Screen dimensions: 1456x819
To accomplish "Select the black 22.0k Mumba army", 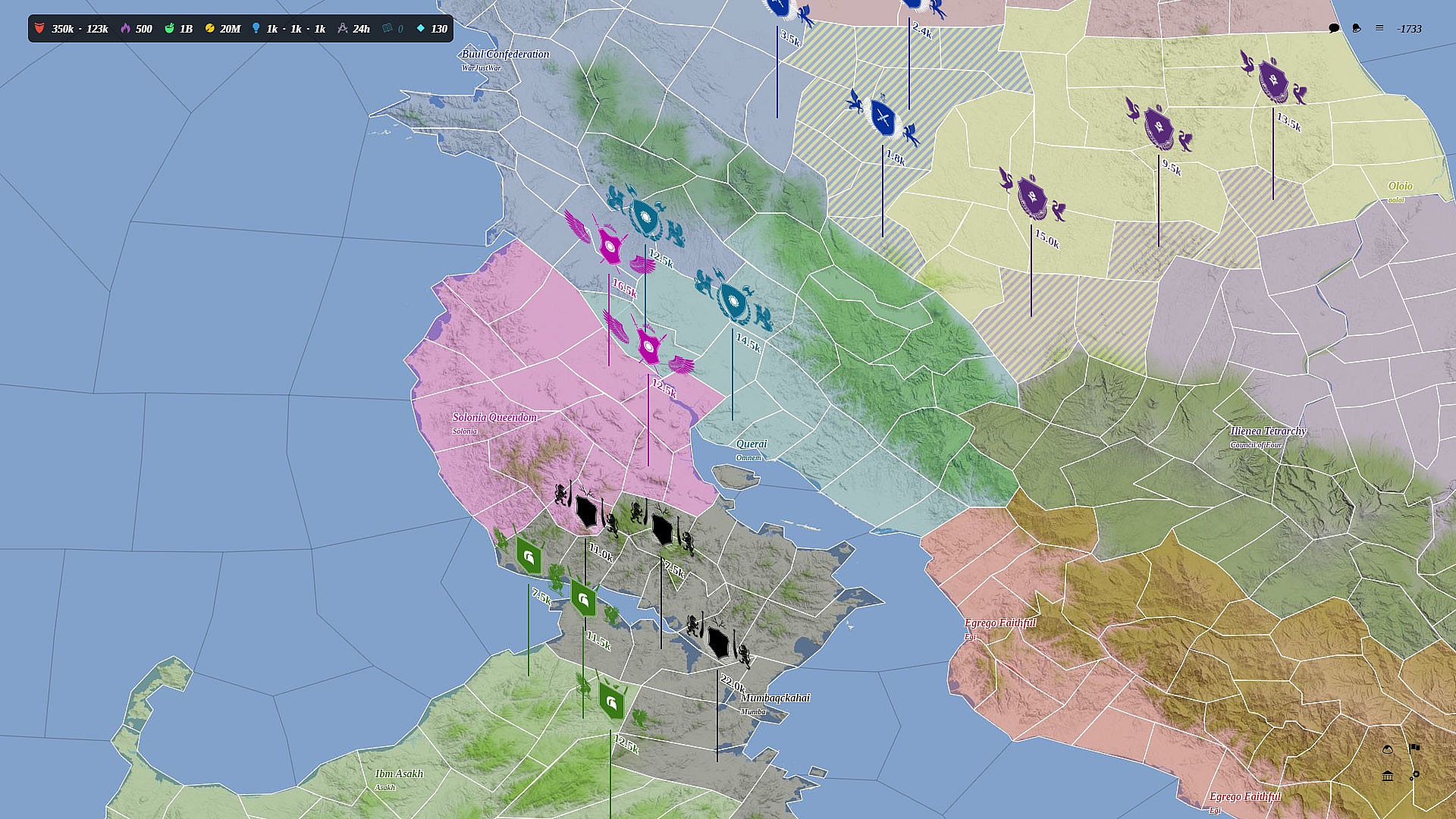I will 718,642.
